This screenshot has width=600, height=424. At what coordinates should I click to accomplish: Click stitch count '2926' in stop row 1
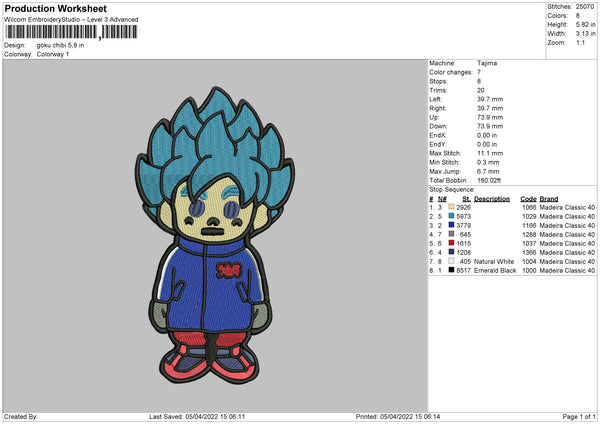[x=463, y=207]
